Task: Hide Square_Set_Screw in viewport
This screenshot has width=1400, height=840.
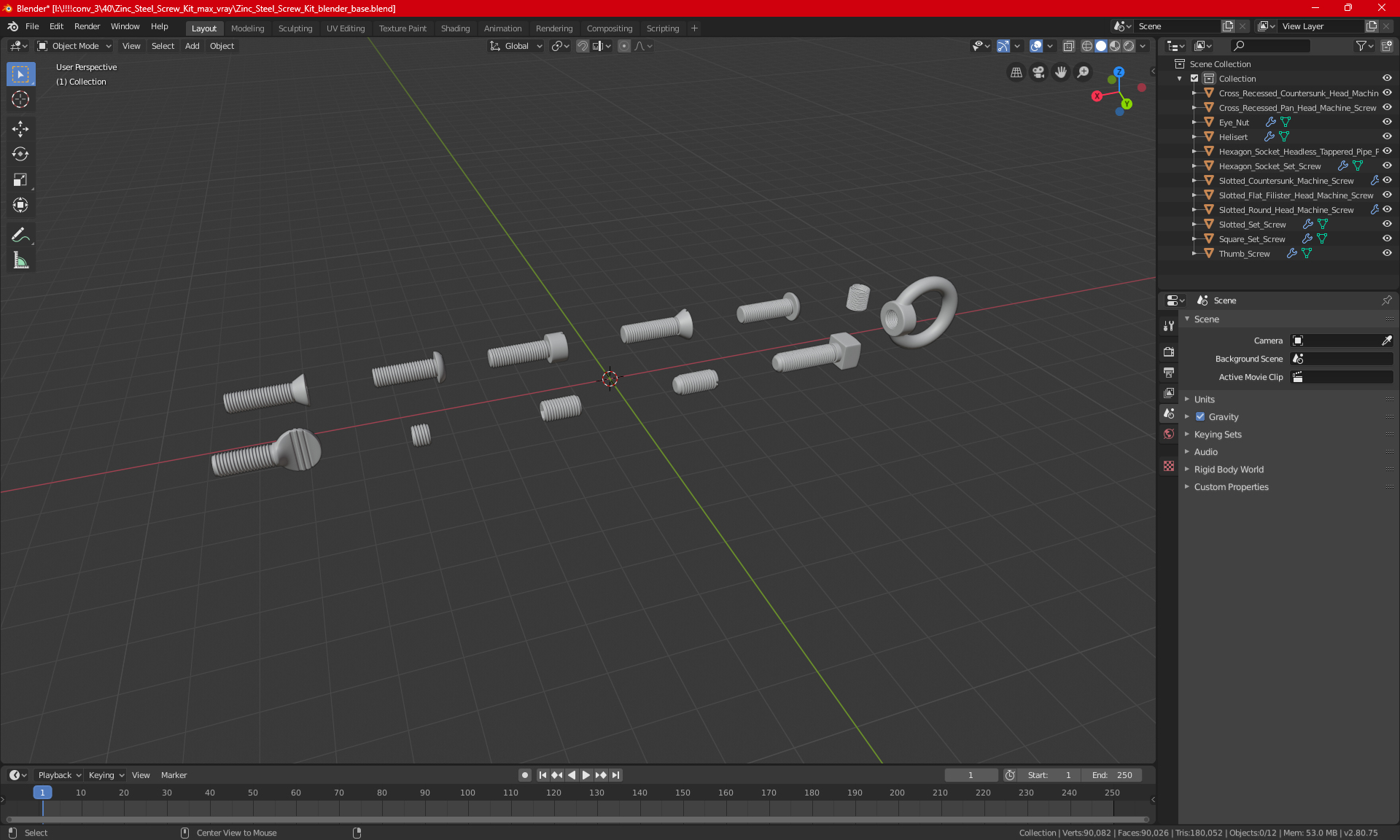Action: 1387,238
